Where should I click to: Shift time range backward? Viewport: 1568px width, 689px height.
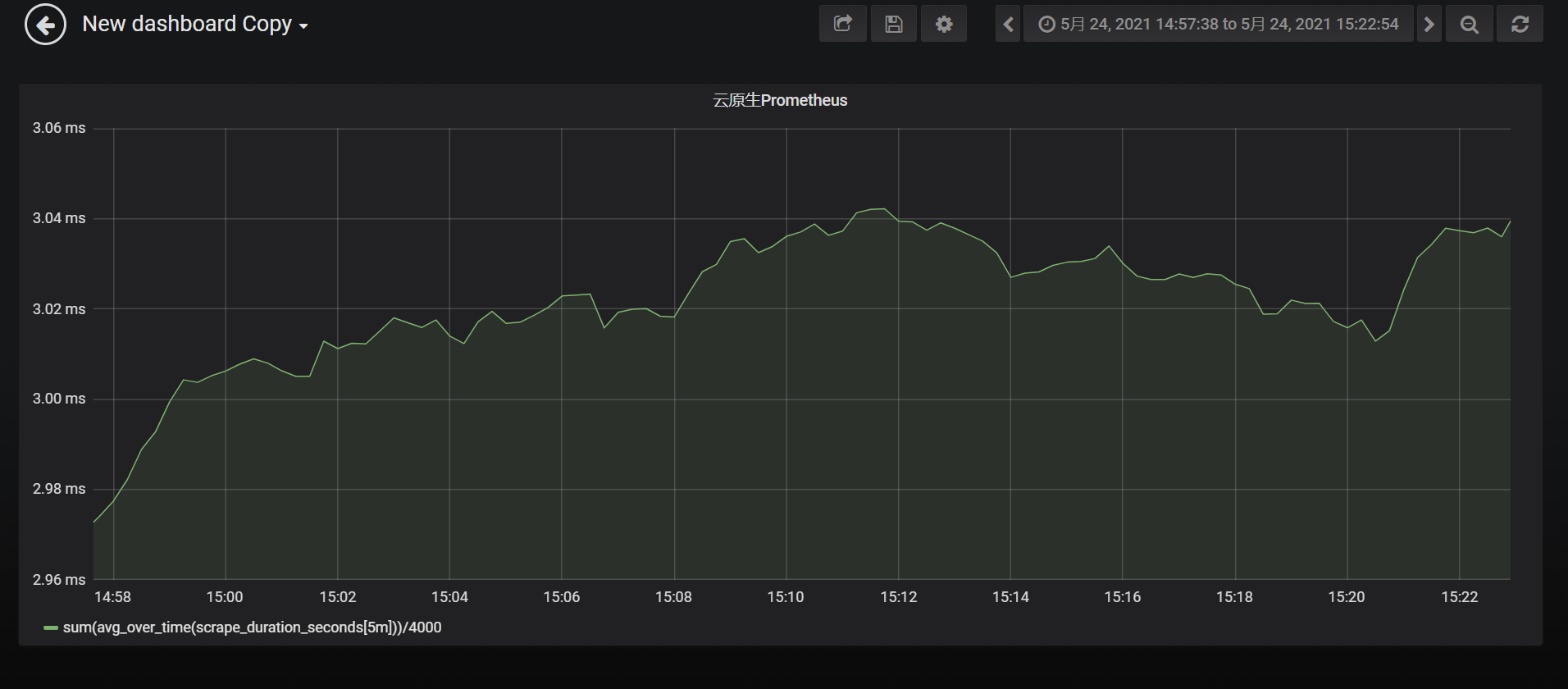[1009, 24]
